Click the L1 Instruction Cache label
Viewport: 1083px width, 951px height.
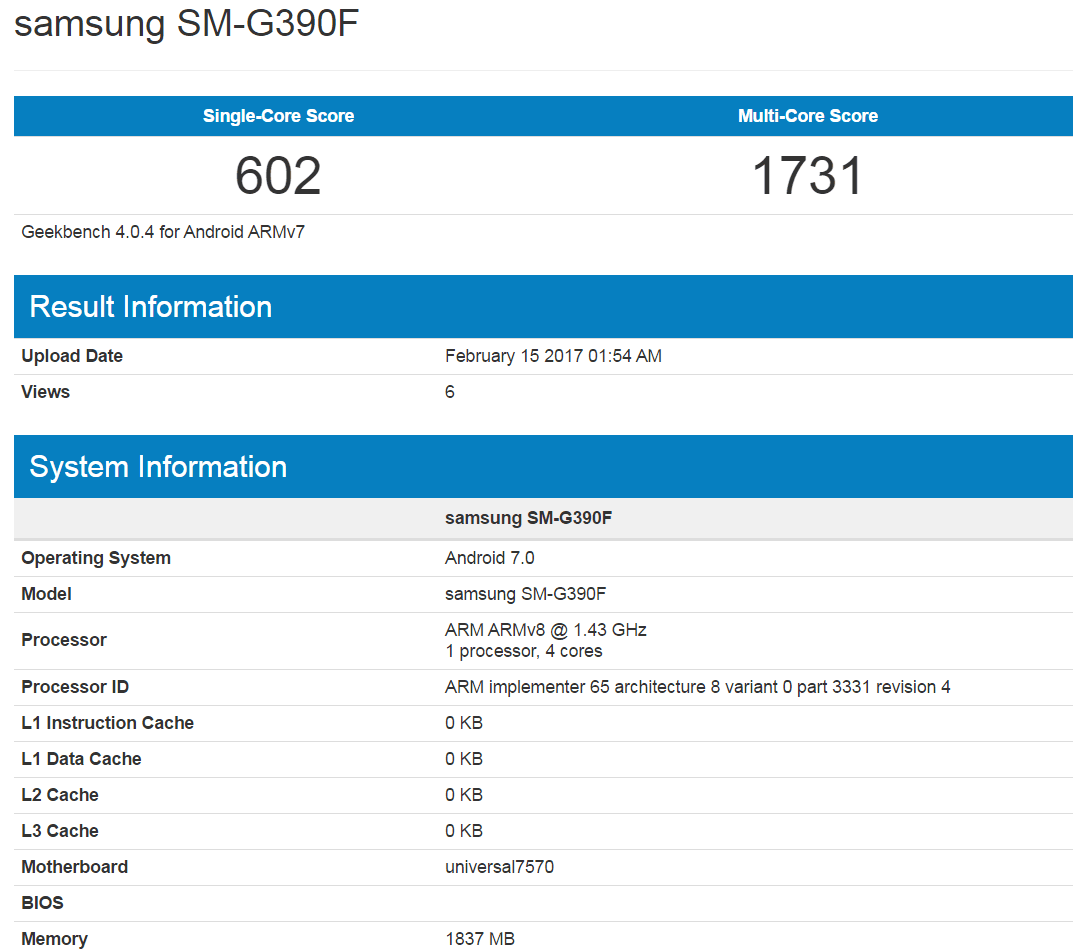[x=108, y=723]
